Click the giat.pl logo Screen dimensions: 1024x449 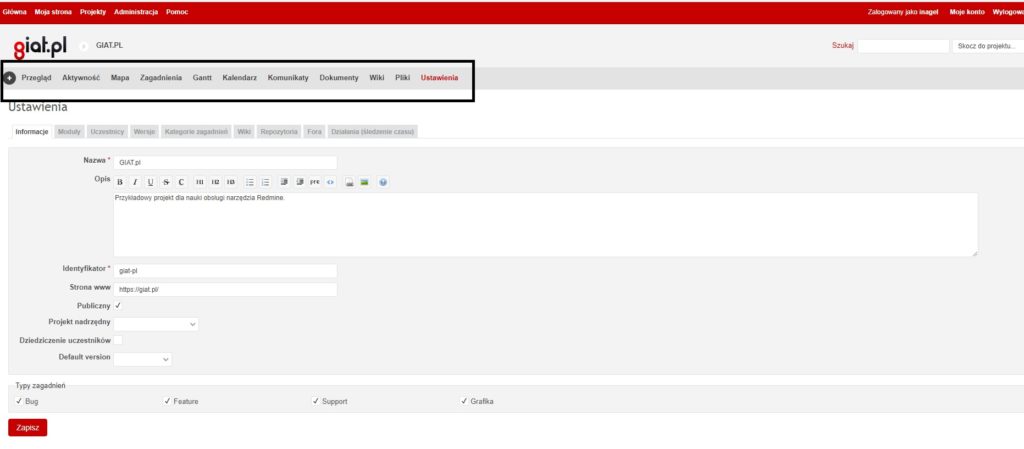point(40,47)
